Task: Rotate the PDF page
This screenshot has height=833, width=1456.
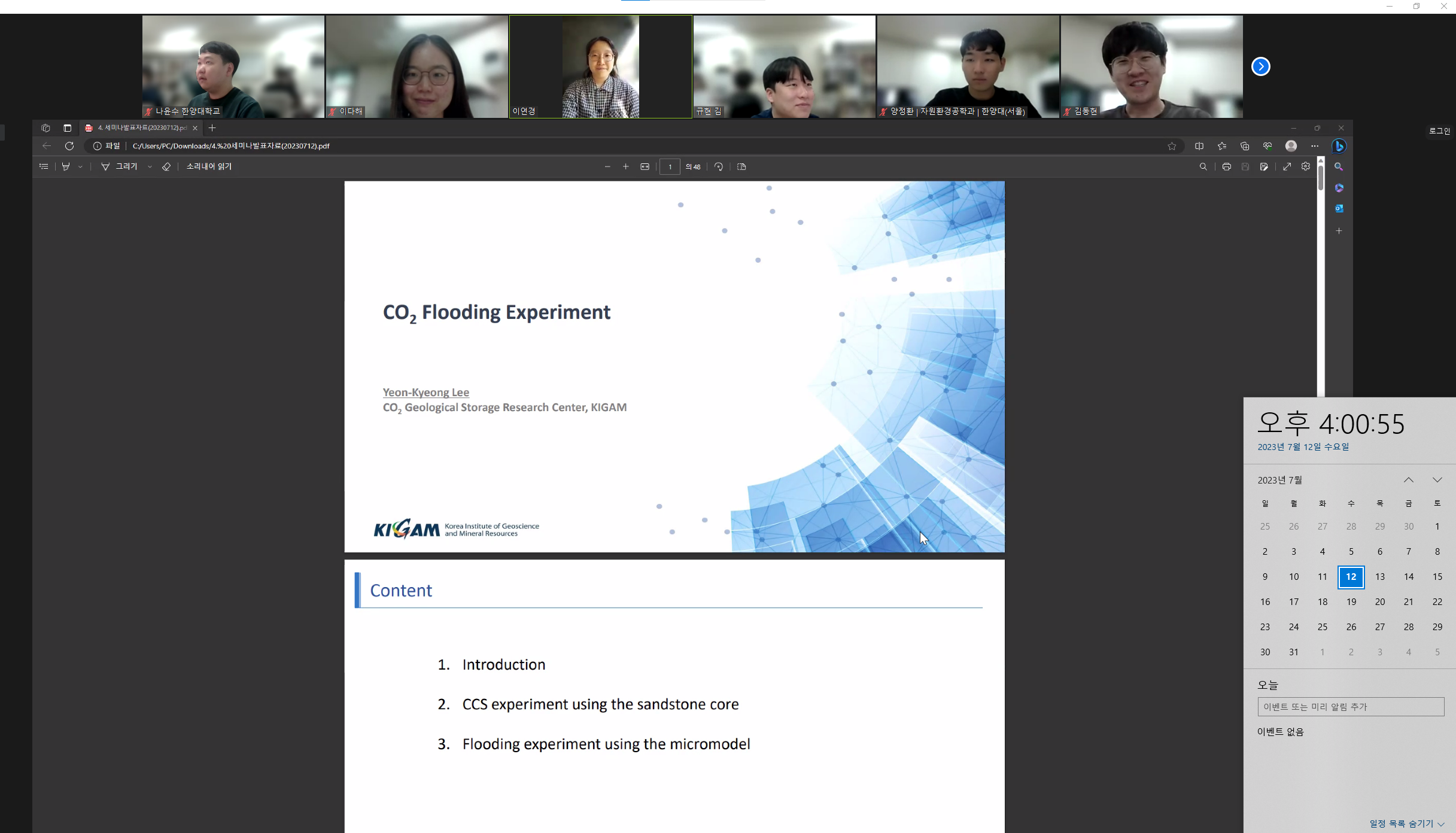Action: pos(718,166)
